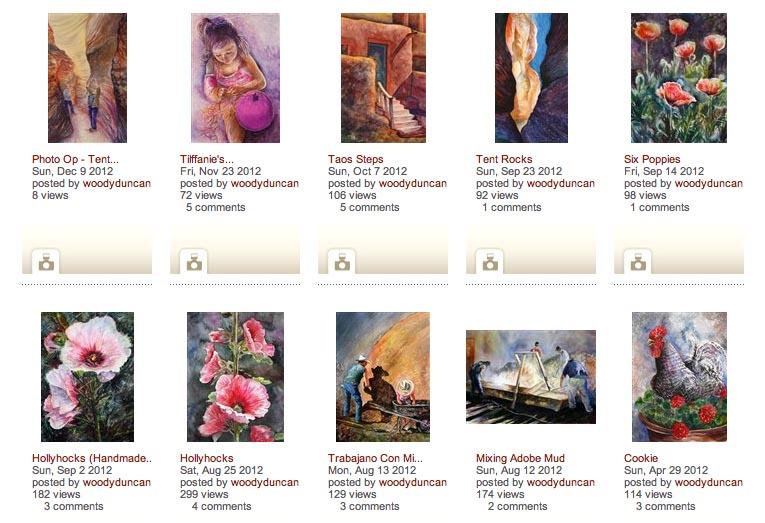Image resolution: width=765 pixels, height=523 pixels.
Task: Click camera icon under Six Poppies
Action: (638, 262)
